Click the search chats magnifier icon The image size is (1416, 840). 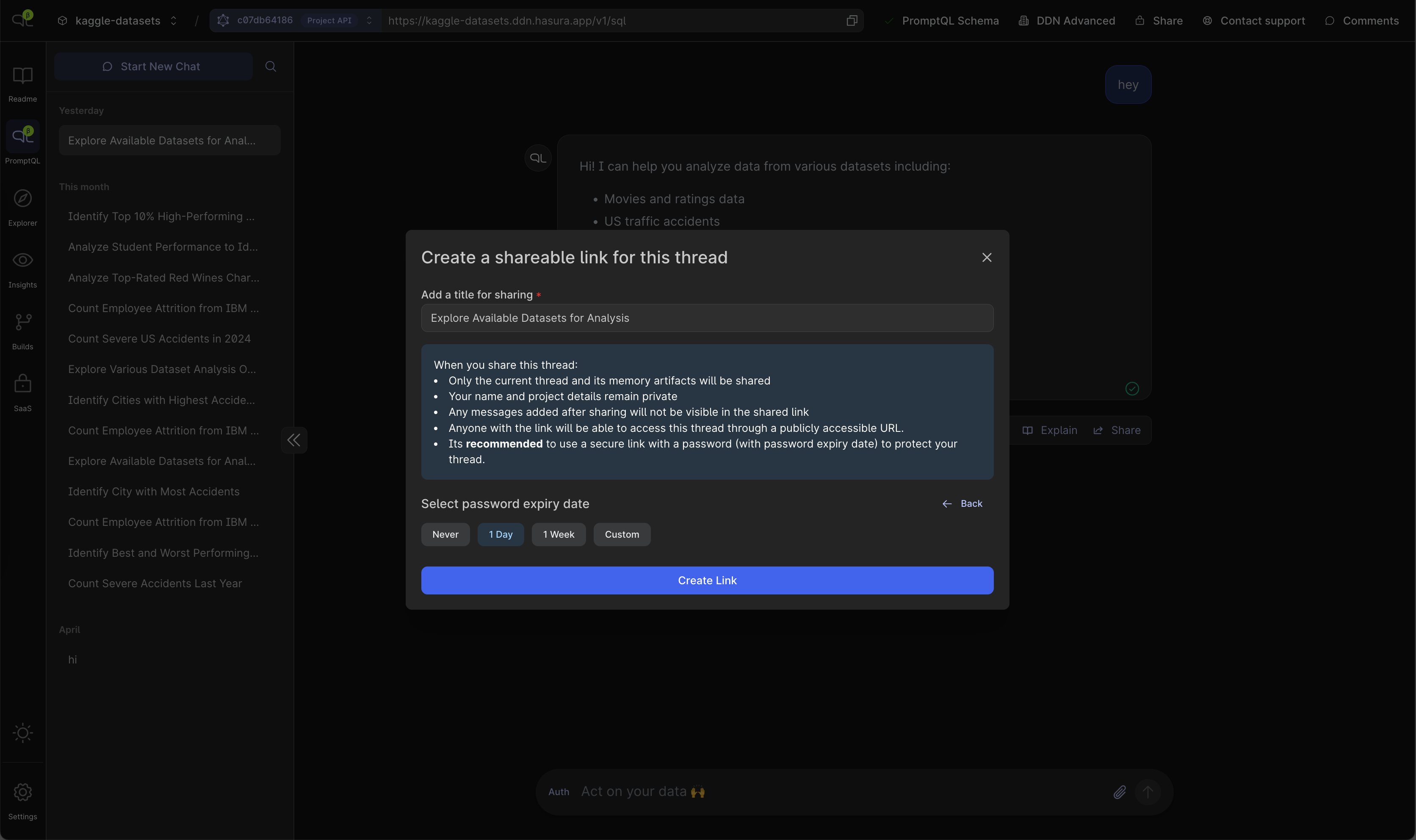271,66
